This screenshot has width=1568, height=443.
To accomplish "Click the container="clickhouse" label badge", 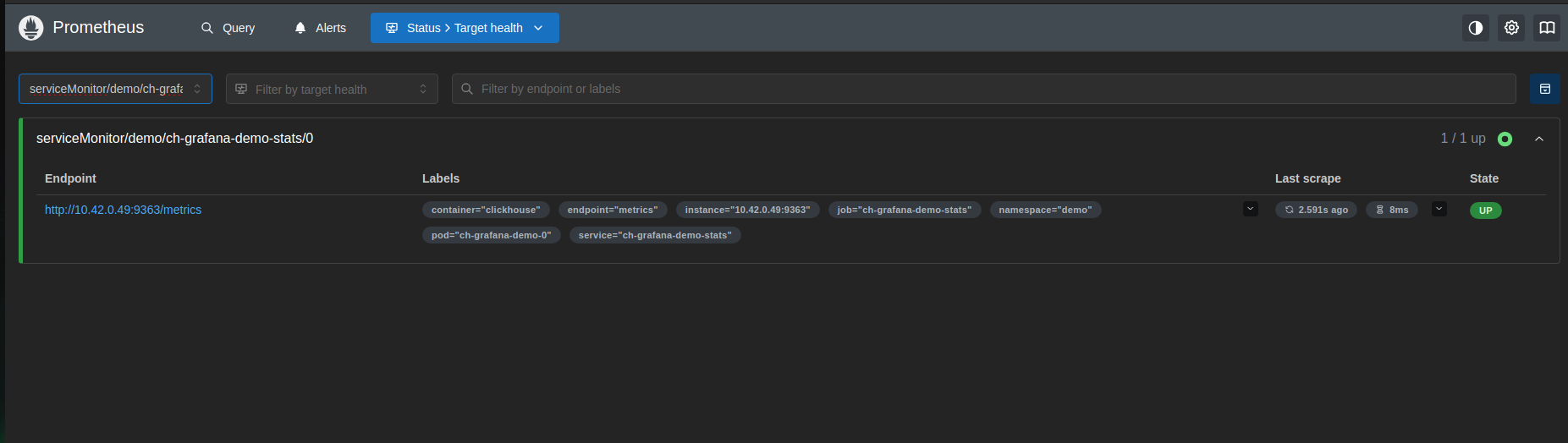I will [486, 210].
